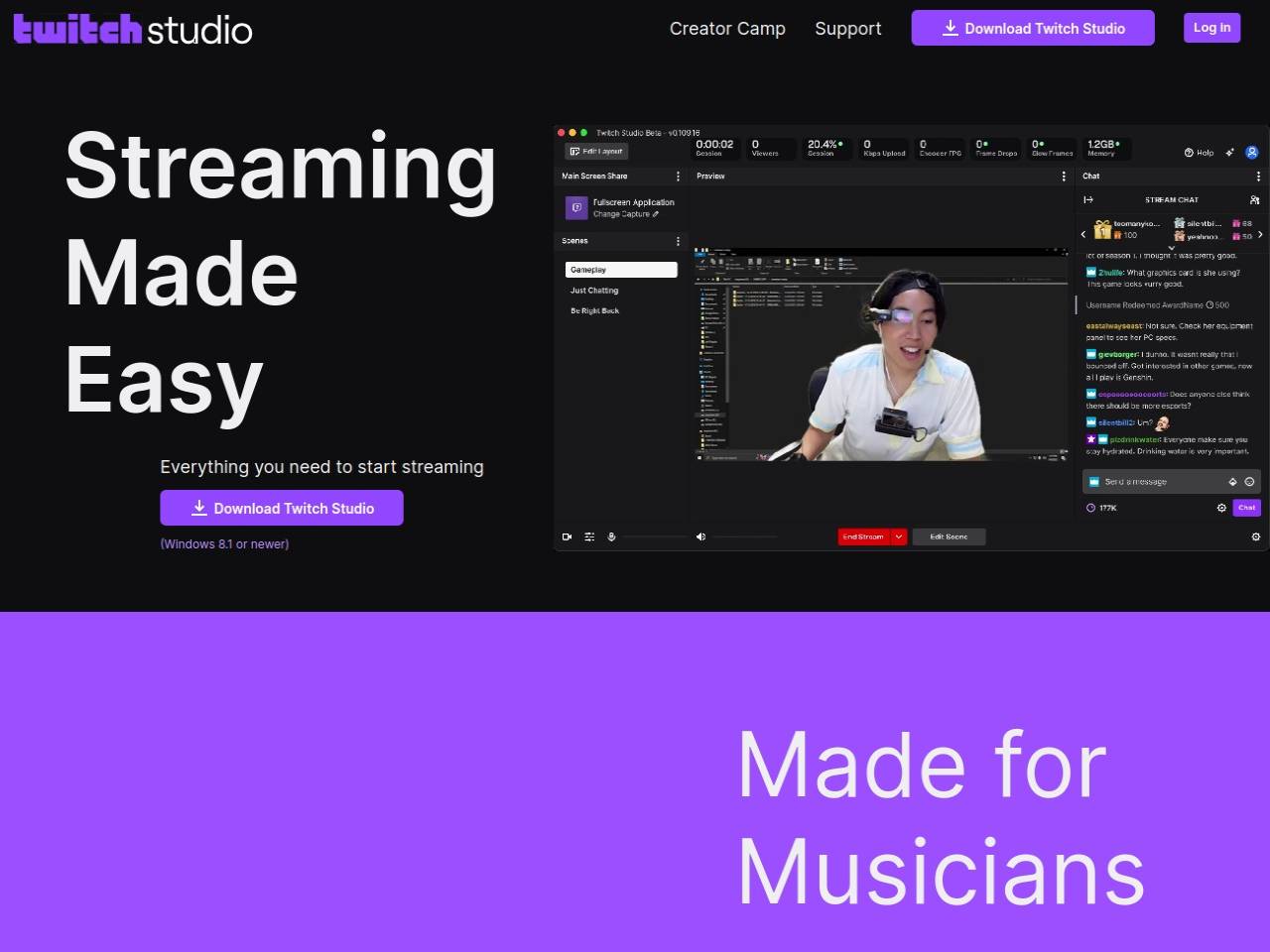Click the microphone volume slider
The image size is (1270, 952).
[x=655, y=536]
